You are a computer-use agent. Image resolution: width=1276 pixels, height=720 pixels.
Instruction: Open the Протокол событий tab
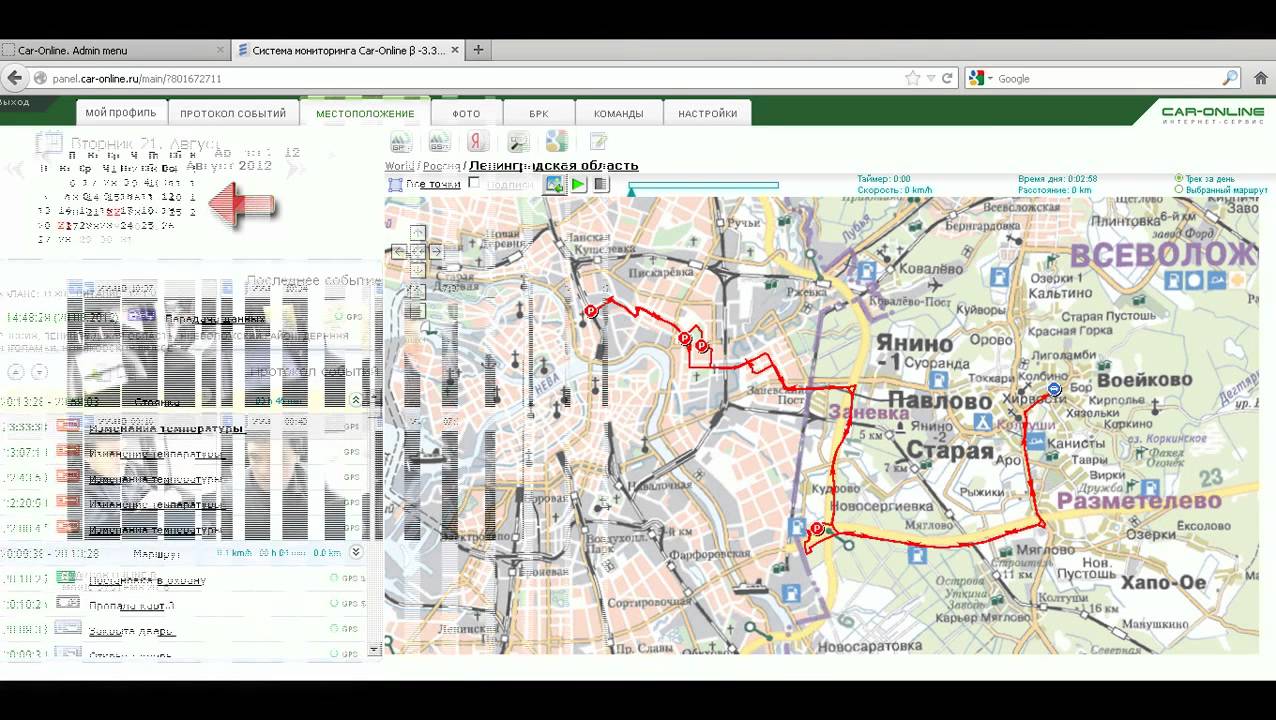click(233, 113)
